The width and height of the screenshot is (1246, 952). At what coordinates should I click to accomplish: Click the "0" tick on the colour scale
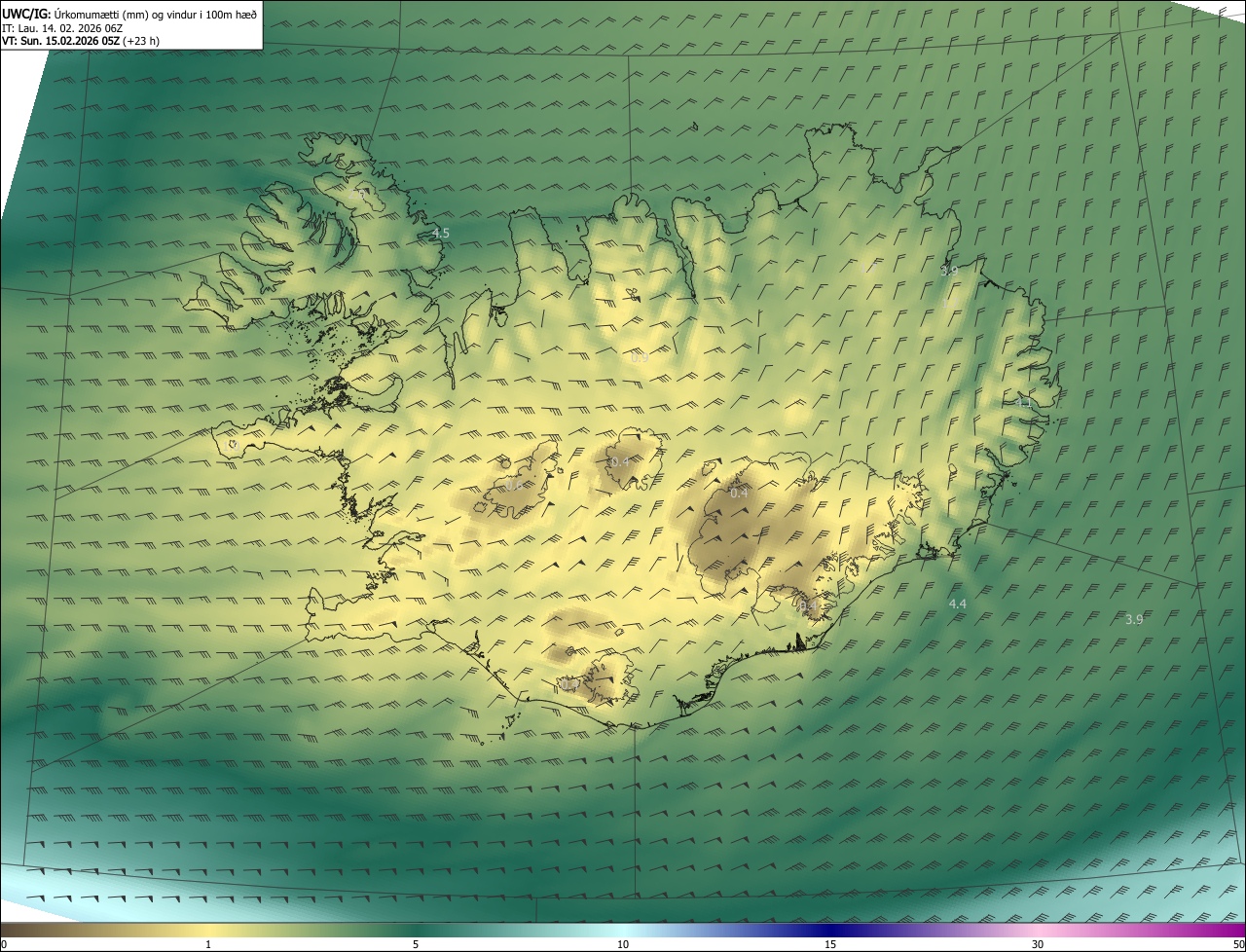3,944
